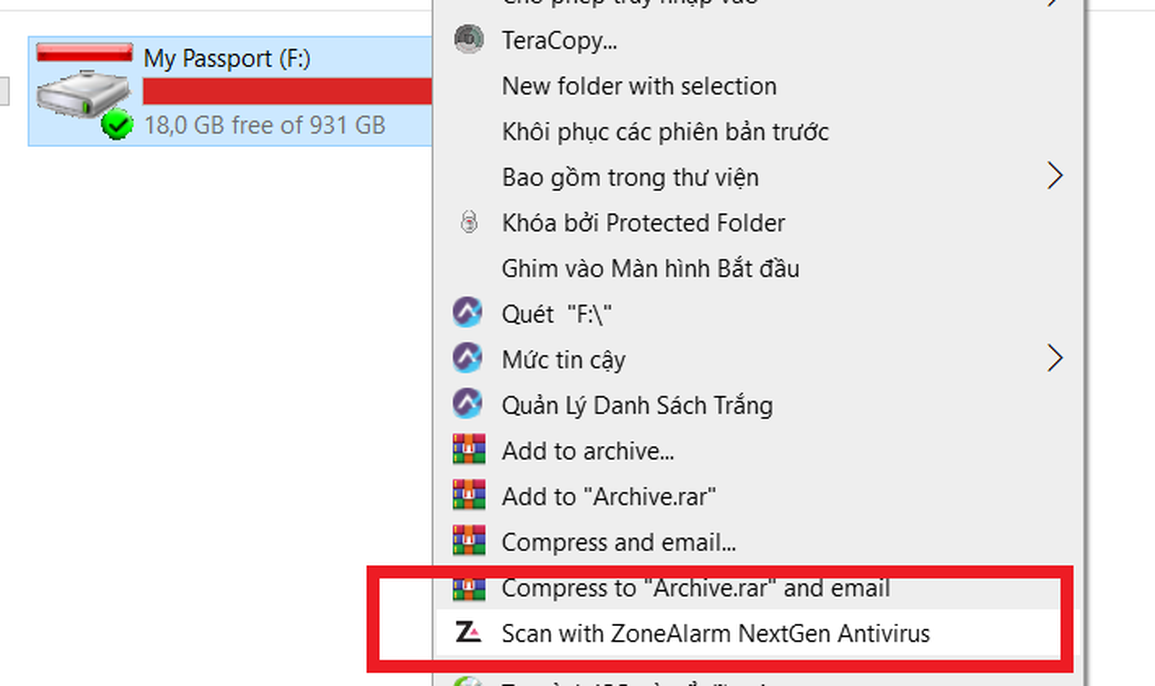This screenshot has width=1155, height=686.
Task: Select the My Passport (F:) drive label
Action: coord(227,58)
